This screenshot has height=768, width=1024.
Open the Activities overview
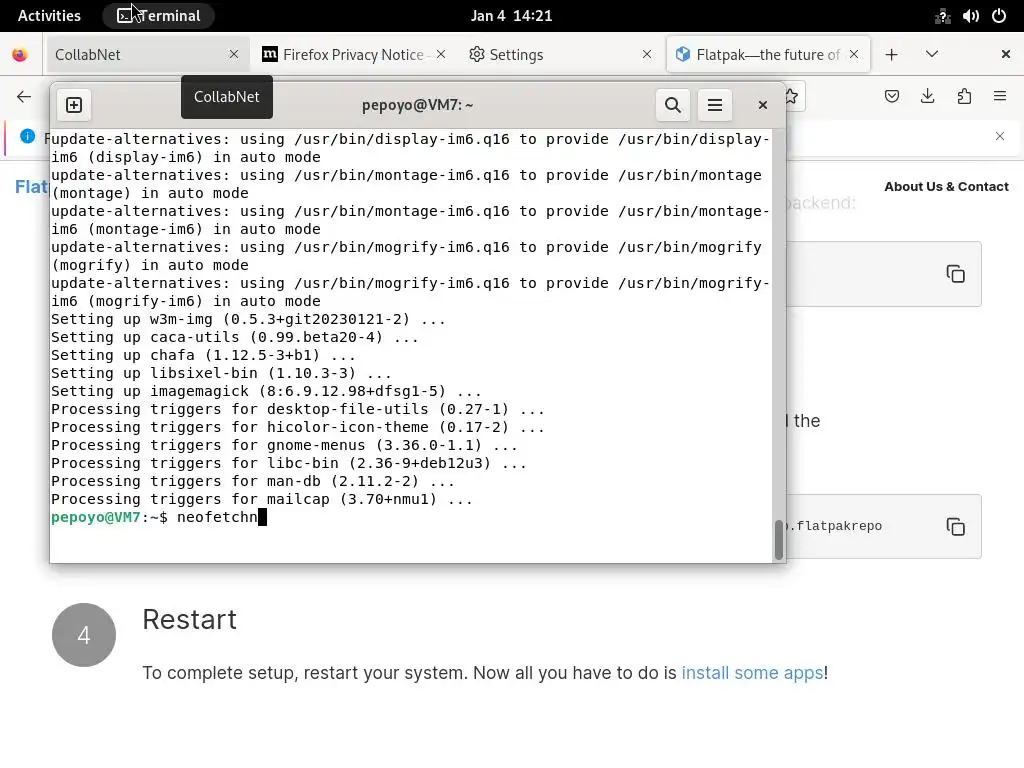coord(49,16)
